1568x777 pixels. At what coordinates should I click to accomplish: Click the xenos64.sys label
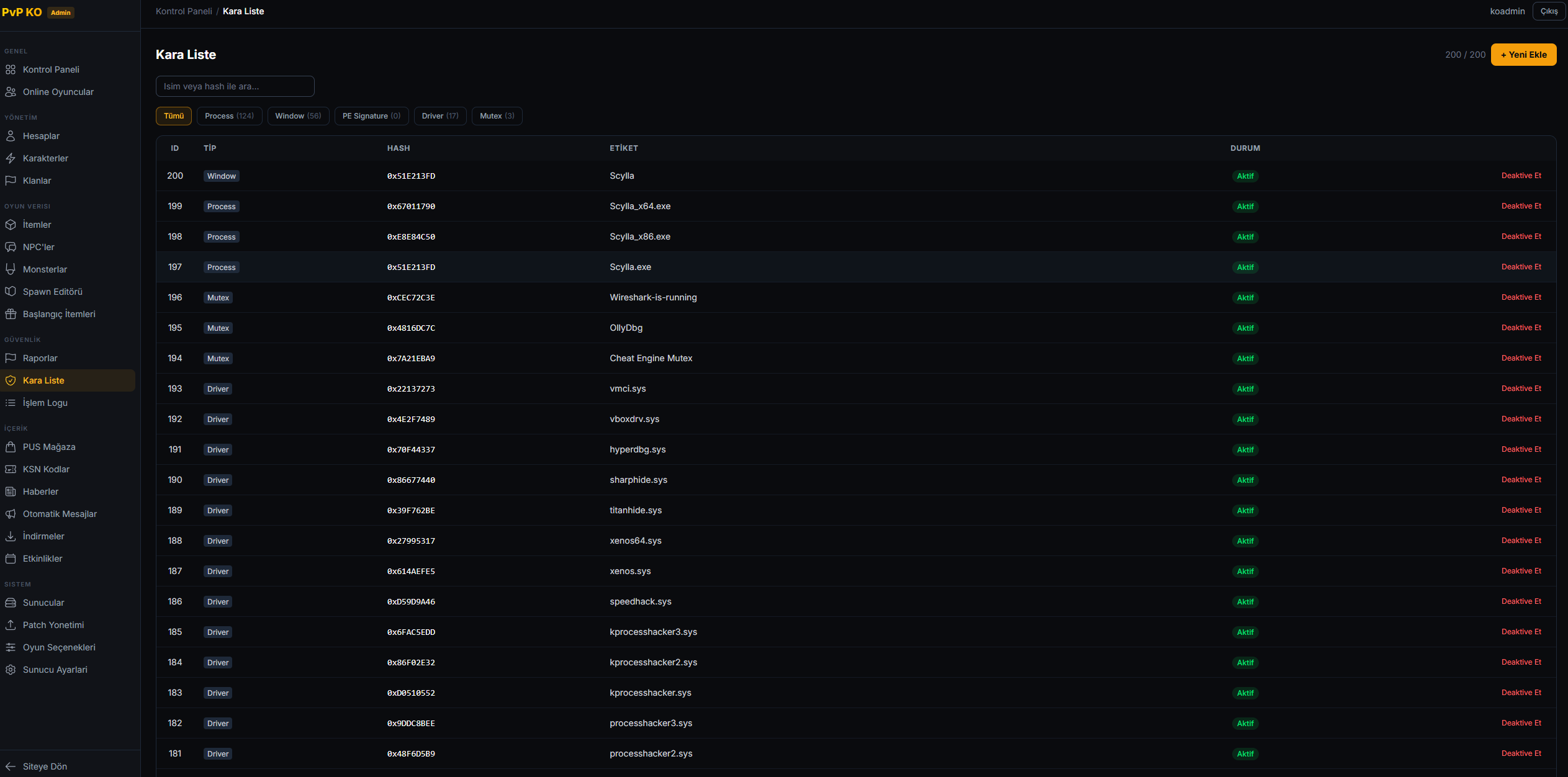click(x=636, y=541)
